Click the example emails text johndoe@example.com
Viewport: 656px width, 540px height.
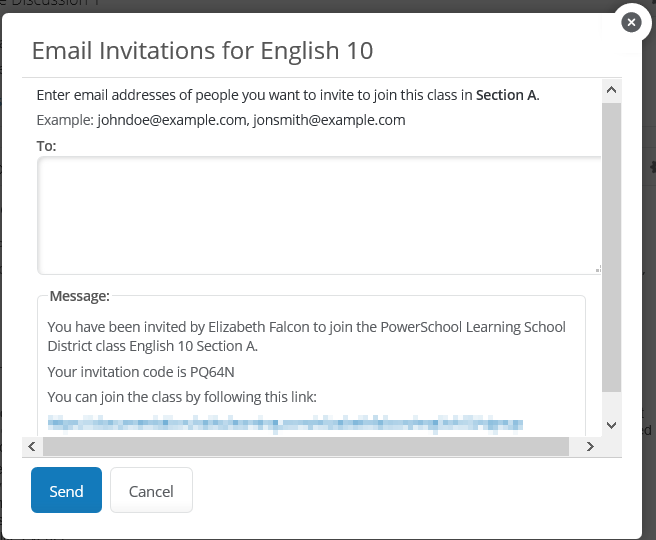click(172, 120)
